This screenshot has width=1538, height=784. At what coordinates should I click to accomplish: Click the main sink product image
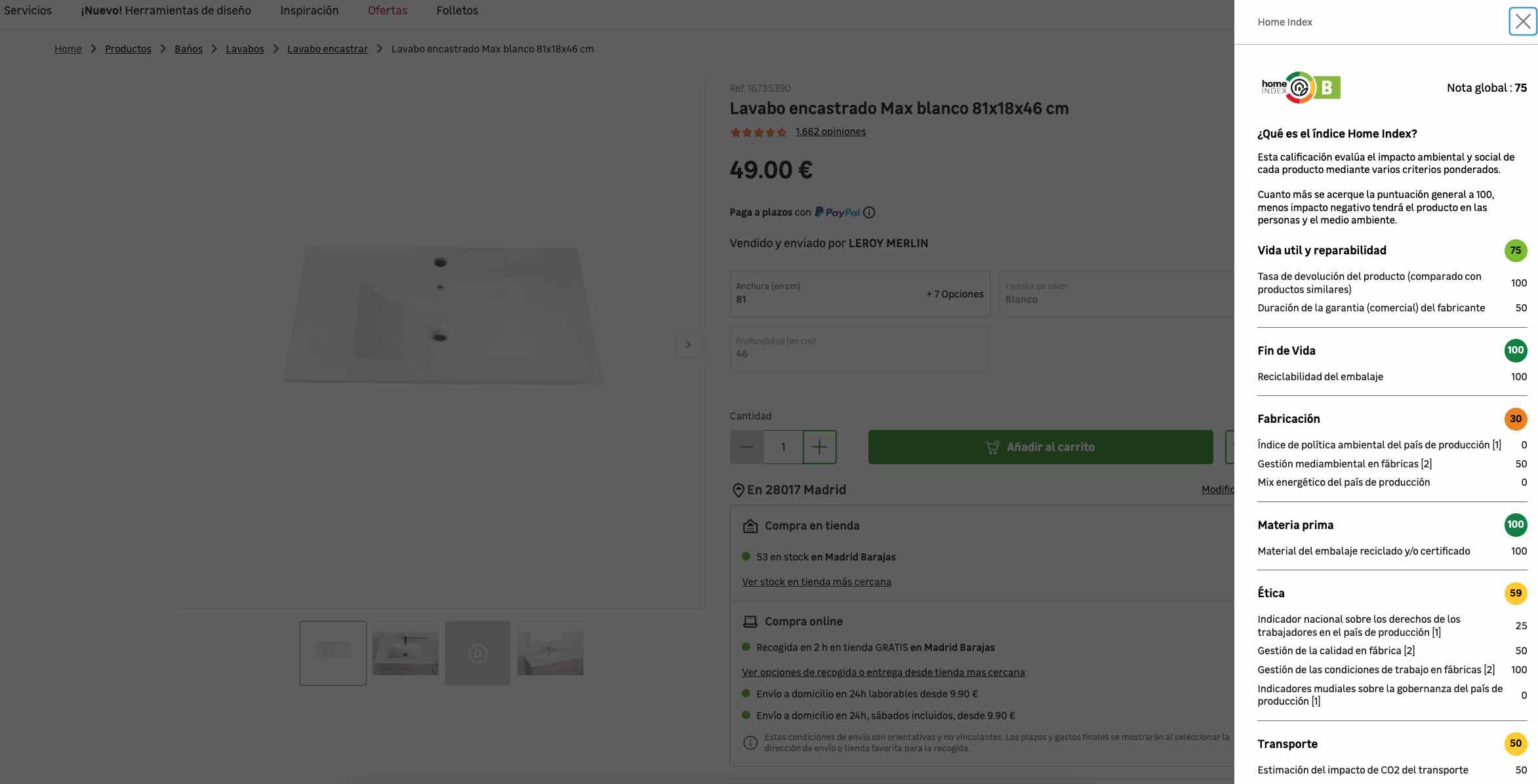443,315
